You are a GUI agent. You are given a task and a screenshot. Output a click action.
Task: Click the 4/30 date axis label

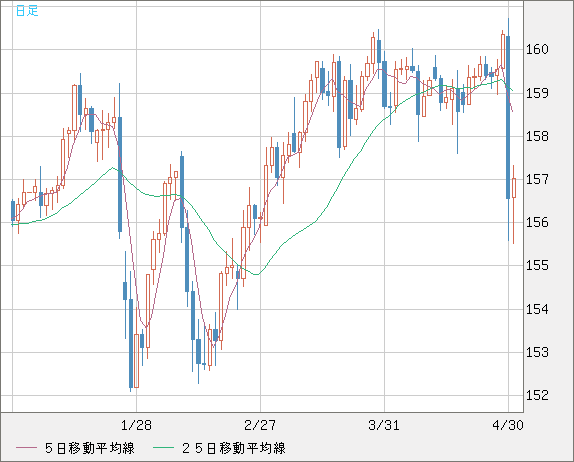pos(508,425)
